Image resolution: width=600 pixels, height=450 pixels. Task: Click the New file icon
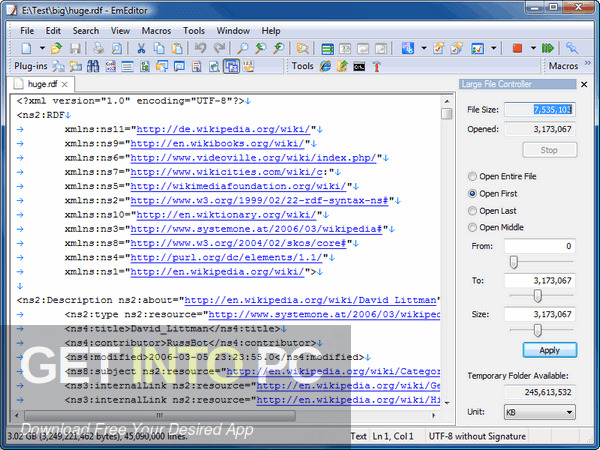tap(26, 49)
